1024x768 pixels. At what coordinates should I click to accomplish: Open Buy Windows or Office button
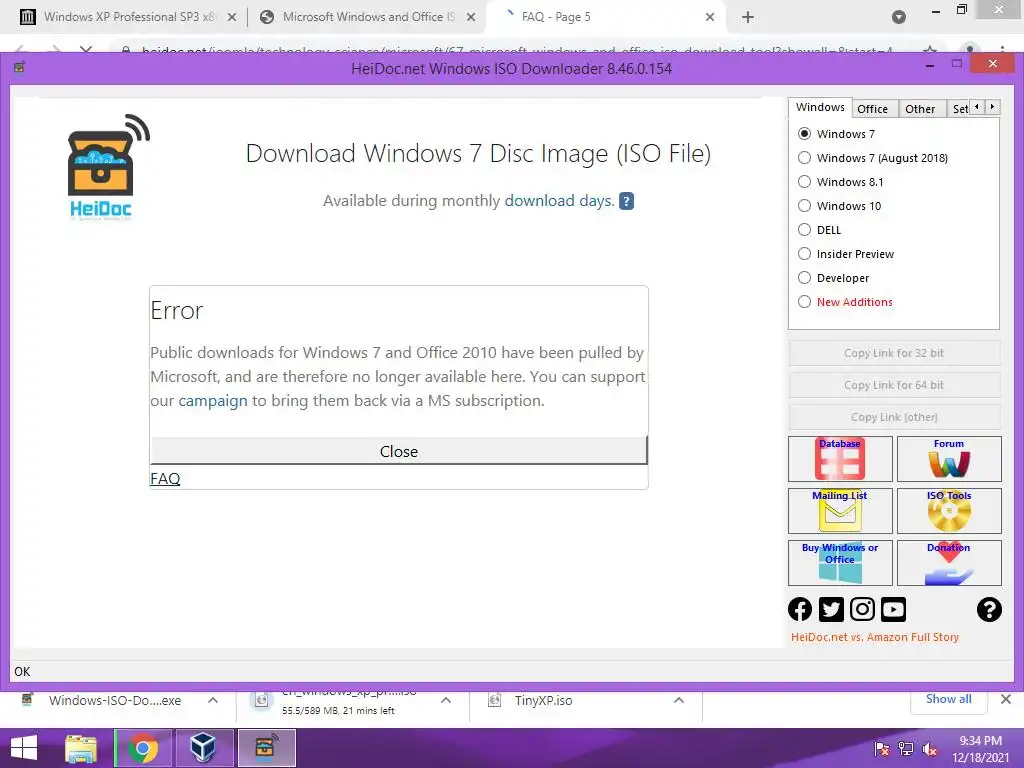(840, 562)
